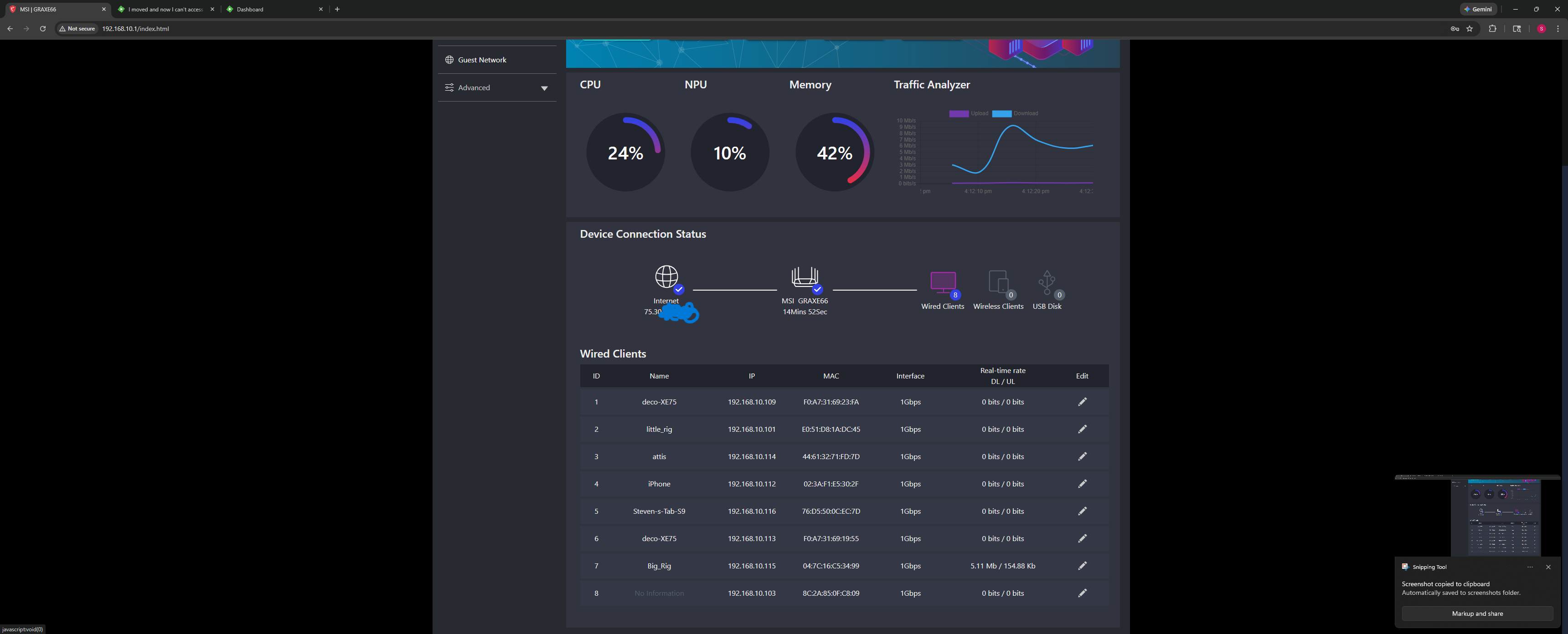Expand the Advanced menu arrow
The width and height of the screenshot is (1568, 634).
coord(544,88)
